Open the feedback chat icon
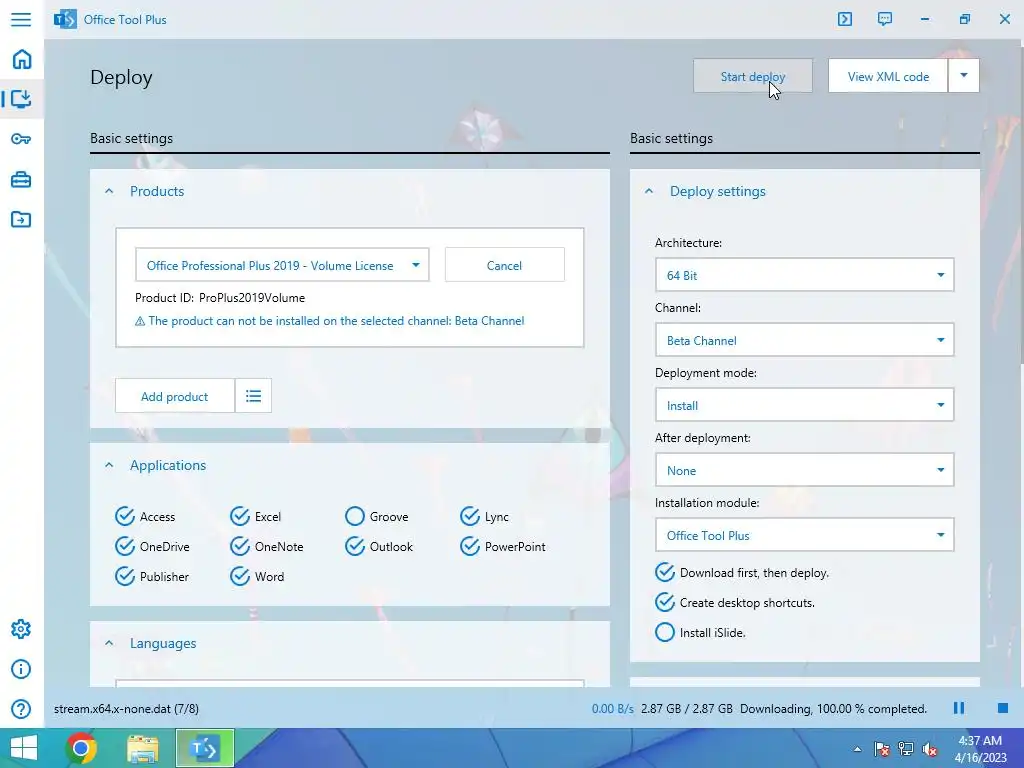The image size is (1024, 768). click(x=885, y=19)
